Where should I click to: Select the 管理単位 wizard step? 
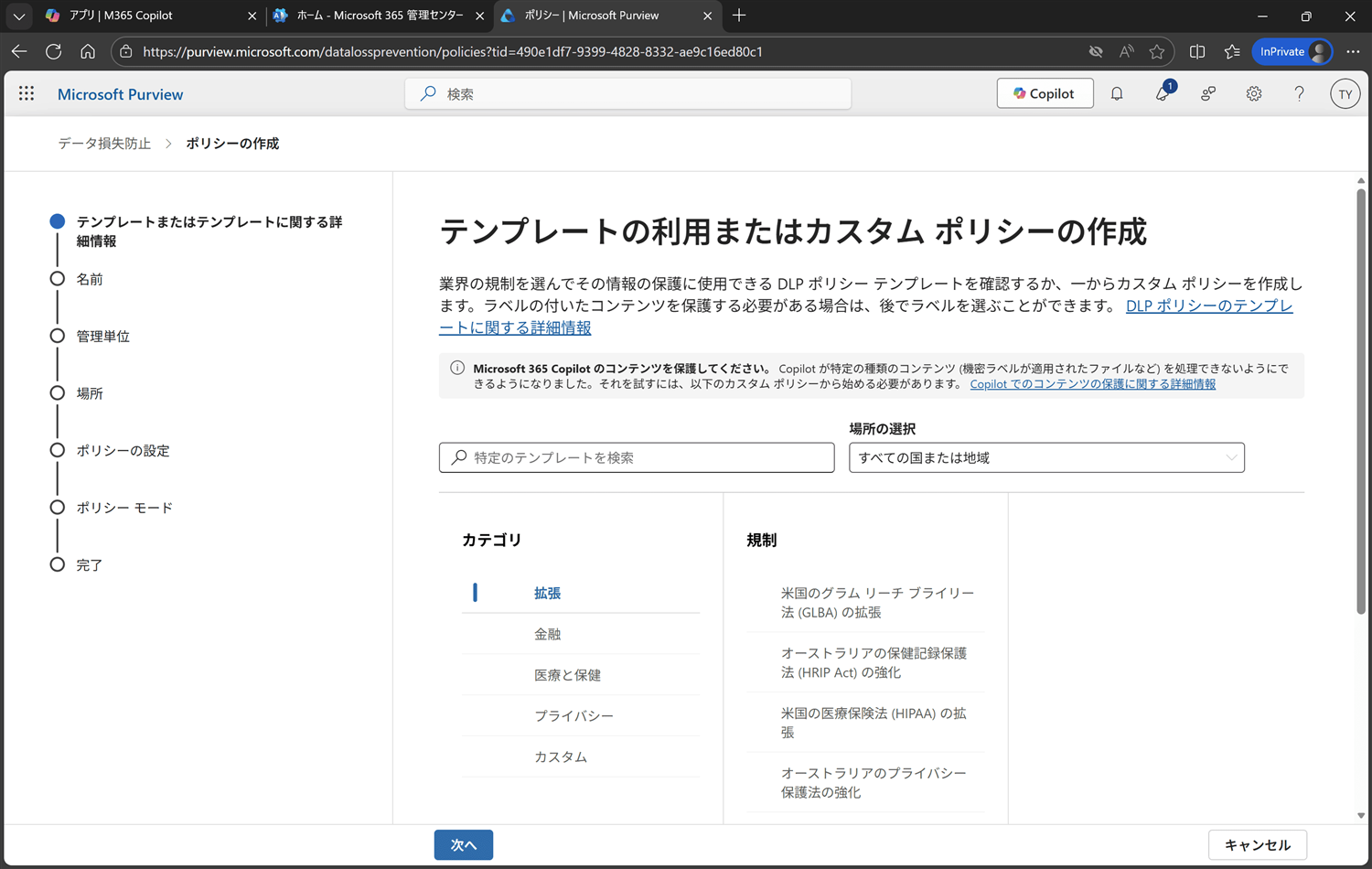pos(90,336)
